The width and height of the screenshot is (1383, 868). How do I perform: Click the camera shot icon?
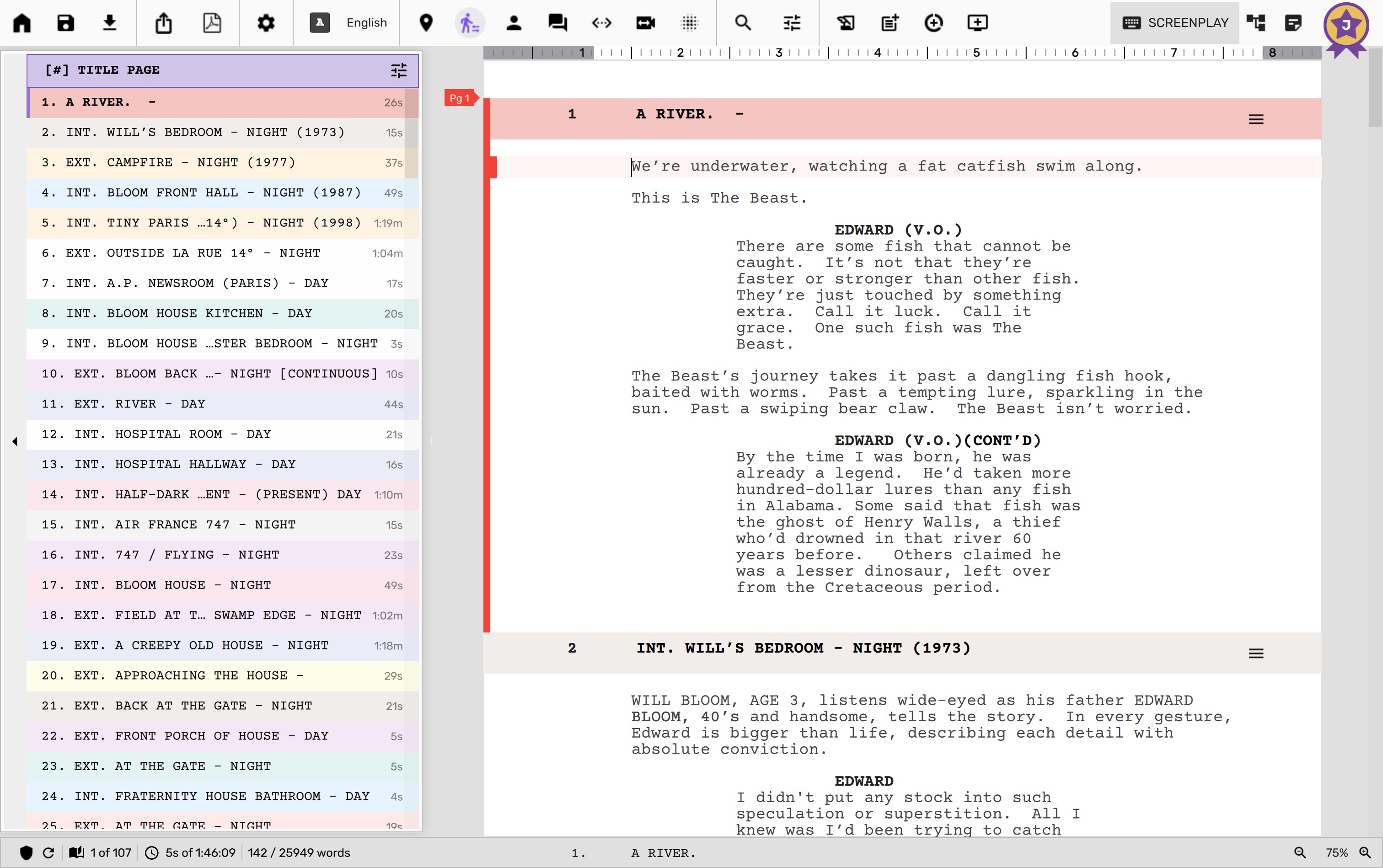pyautogui.click(x=645, y=23)
